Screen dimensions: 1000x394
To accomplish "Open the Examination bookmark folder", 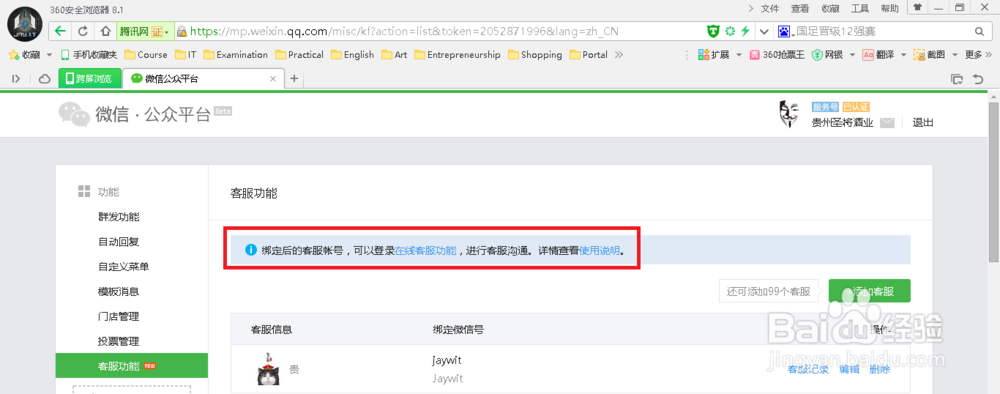I will (236, 55).
